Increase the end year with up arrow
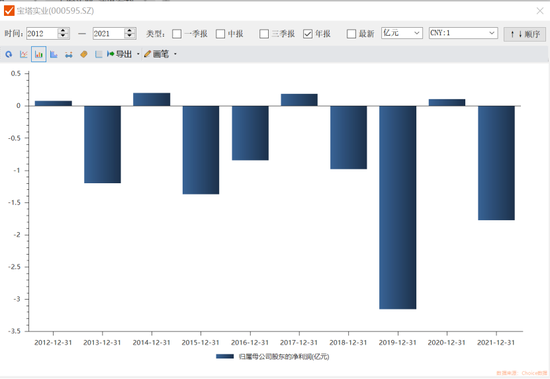Viewport: 550px width, 379px height. pos(130,31)
